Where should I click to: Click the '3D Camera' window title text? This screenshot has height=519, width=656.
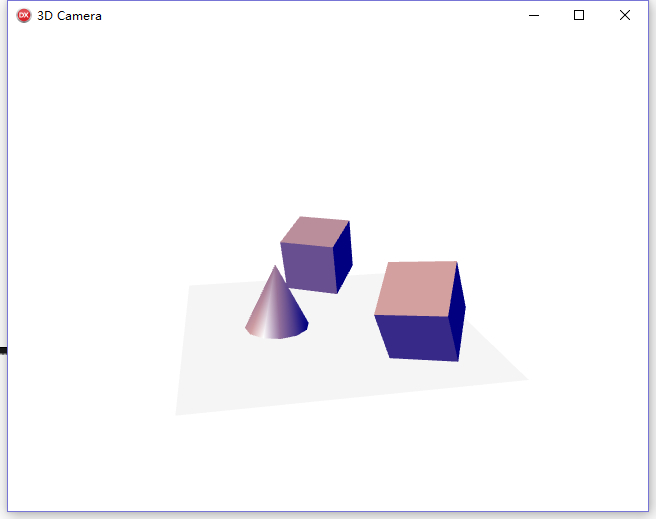pos(69,16)
